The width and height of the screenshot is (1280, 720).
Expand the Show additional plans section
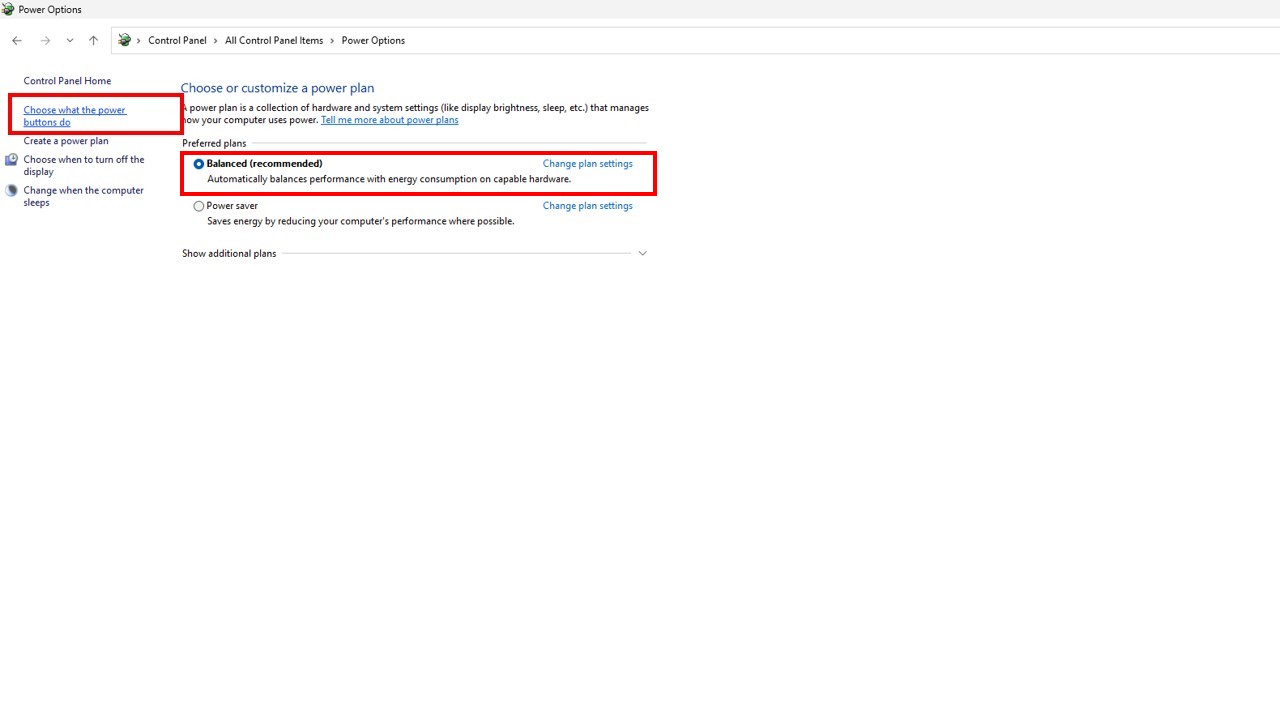(x=642, y=254)
